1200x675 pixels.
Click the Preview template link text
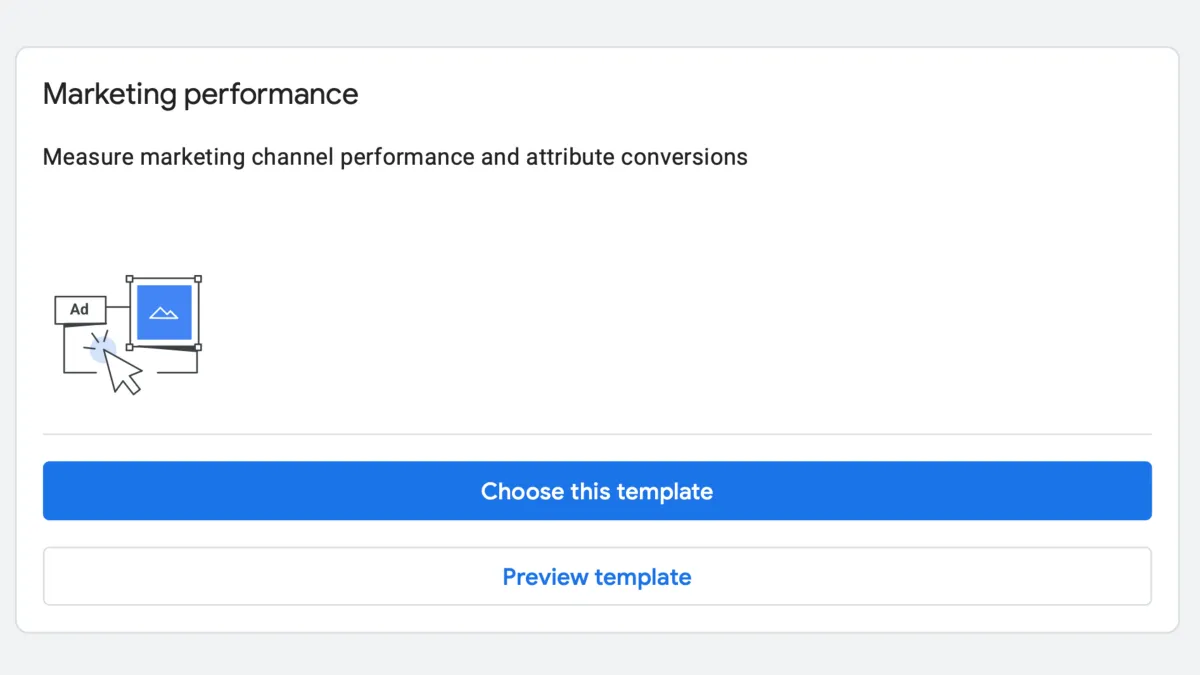tap(597, 576)
